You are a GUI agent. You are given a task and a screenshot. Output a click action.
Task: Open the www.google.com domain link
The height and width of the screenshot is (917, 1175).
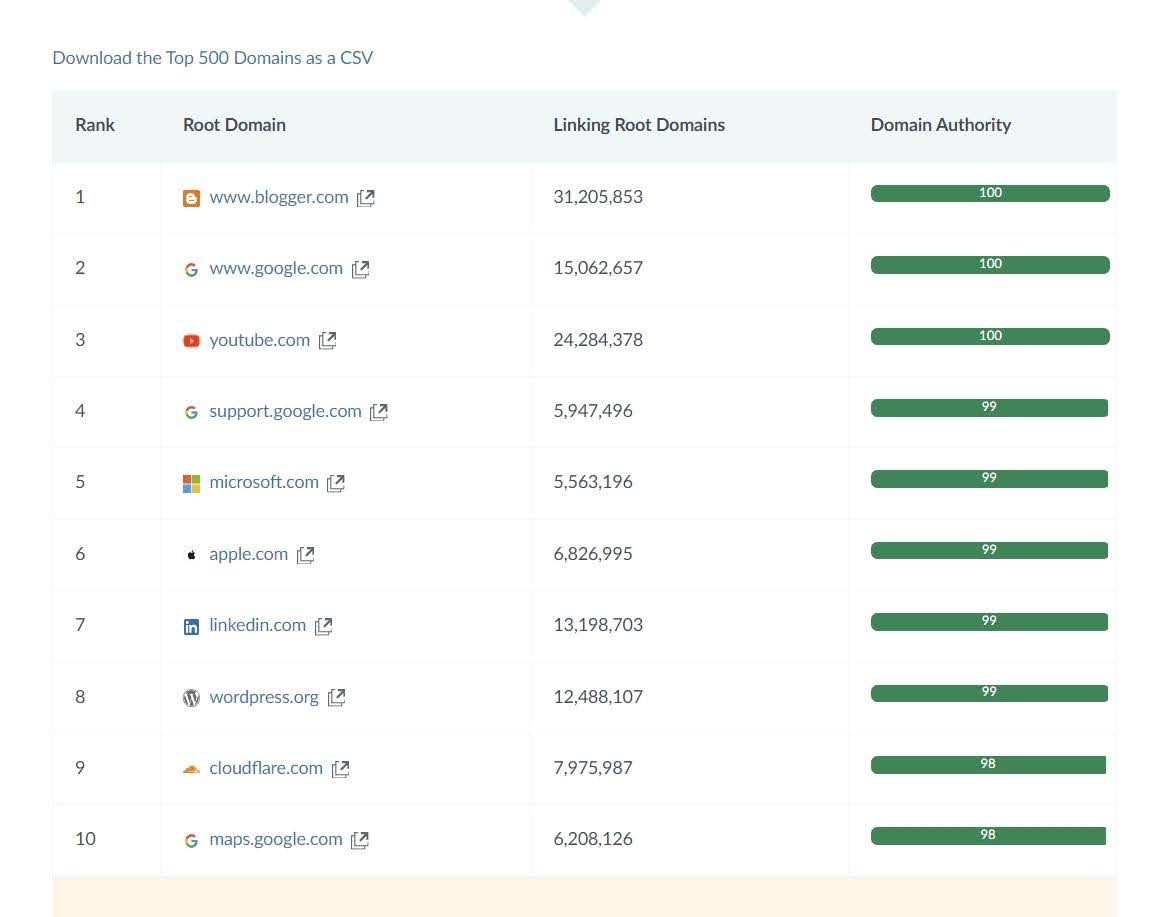pyautogui.click(x=276, y=268)
